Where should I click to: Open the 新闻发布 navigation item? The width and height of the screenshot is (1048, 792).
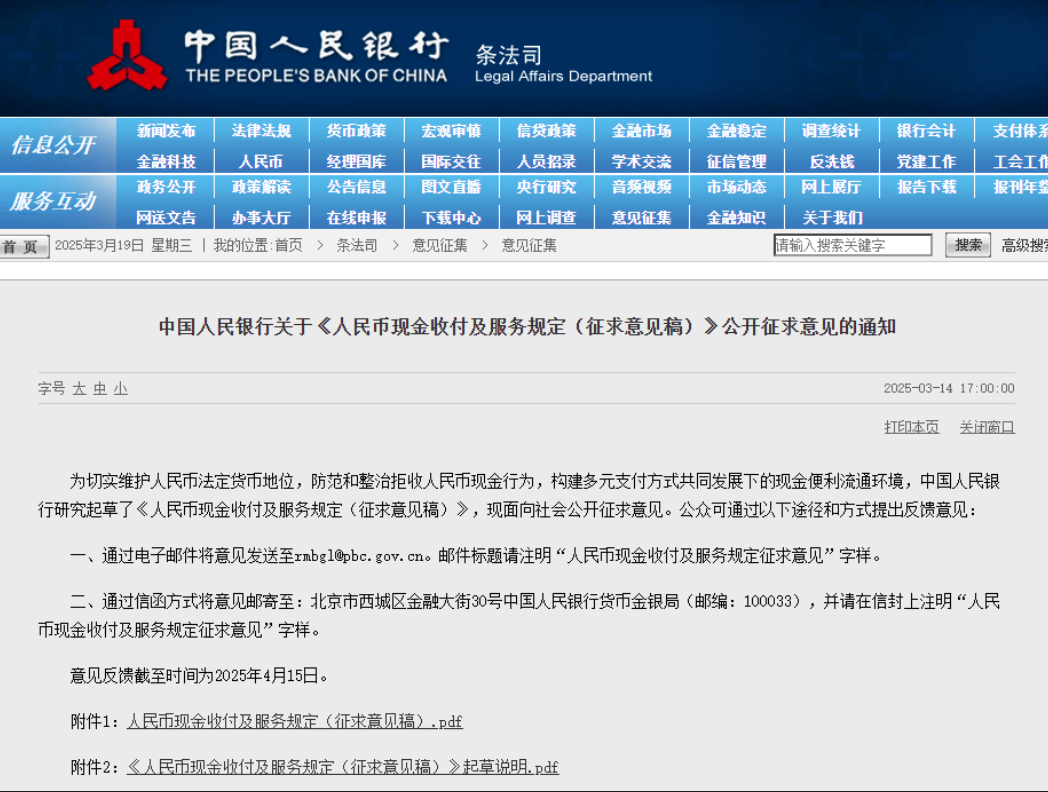click(166, 131)
